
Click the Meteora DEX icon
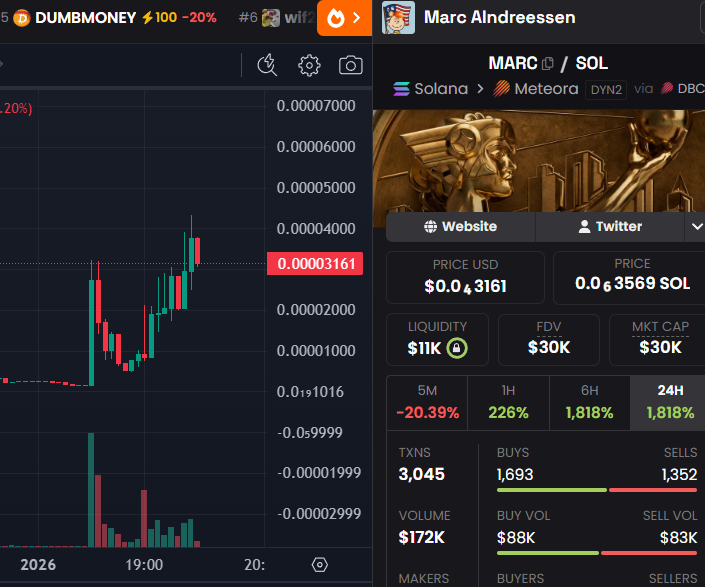click(501, 89)
